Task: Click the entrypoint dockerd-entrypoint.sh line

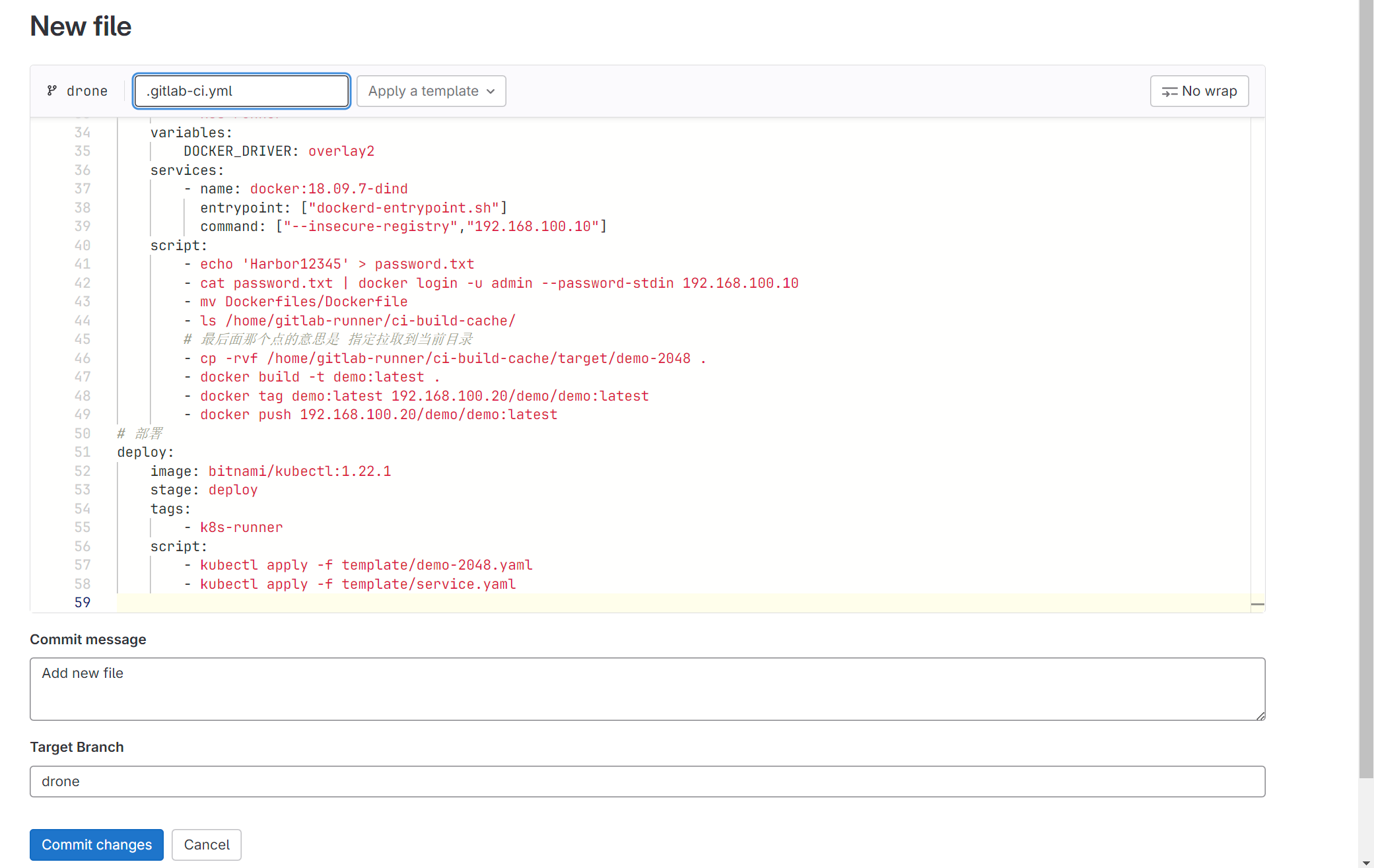Action: 354,208
